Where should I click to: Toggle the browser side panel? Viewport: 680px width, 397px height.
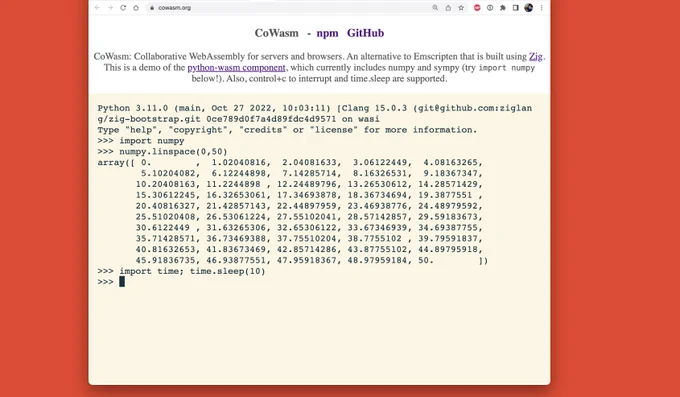point(516,8)
